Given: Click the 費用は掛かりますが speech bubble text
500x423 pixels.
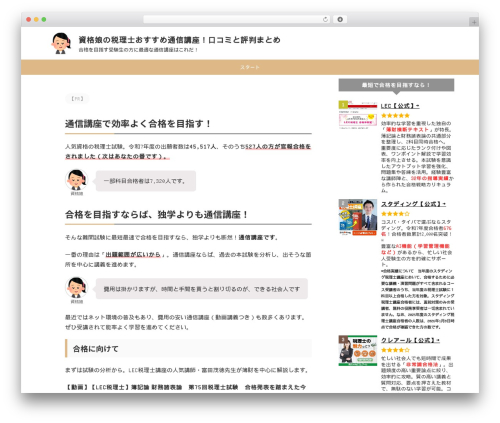Looking at the screenshot, I should (202, 289).
